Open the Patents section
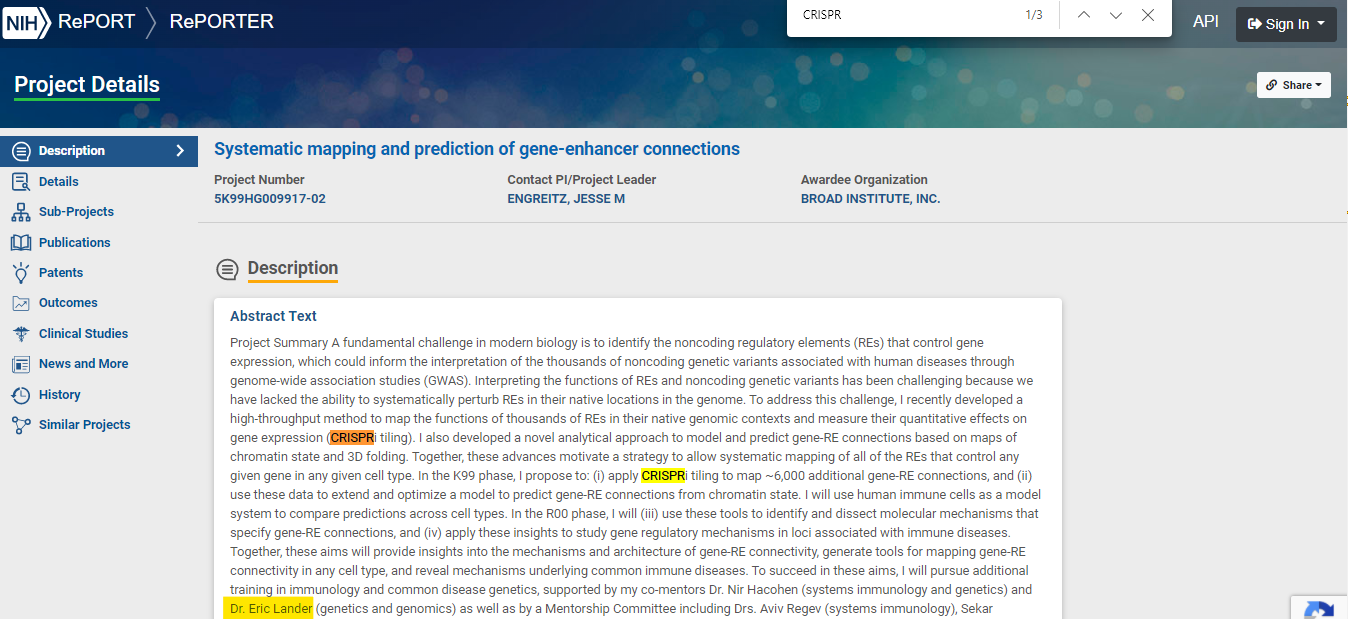Viewport: 1348px width, 623px height. click(x=60, y=272)
